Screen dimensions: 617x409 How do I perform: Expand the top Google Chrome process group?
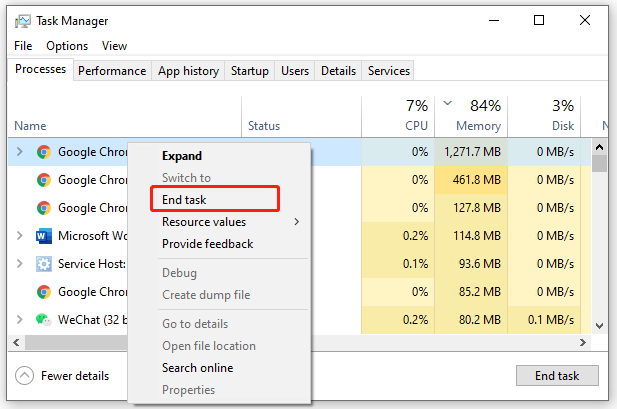pos(20,152)
